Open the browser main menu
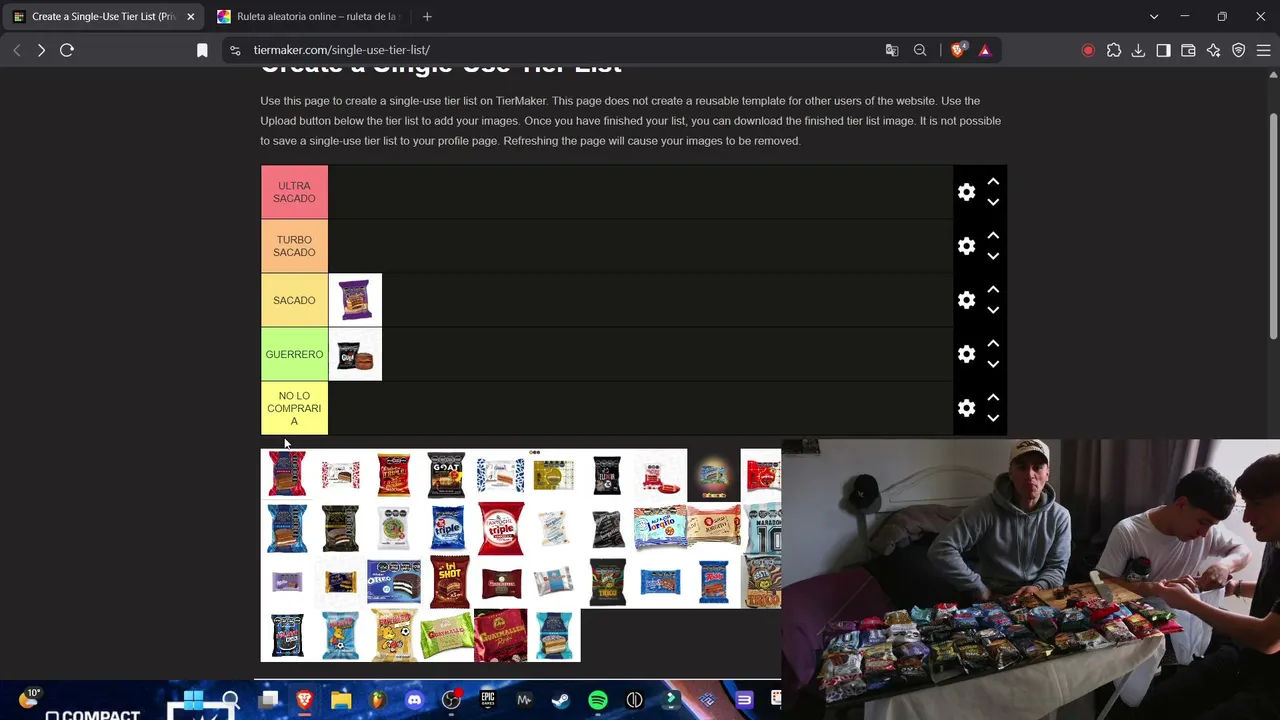Screen dimensions: 1280x720 point(1263,50)
